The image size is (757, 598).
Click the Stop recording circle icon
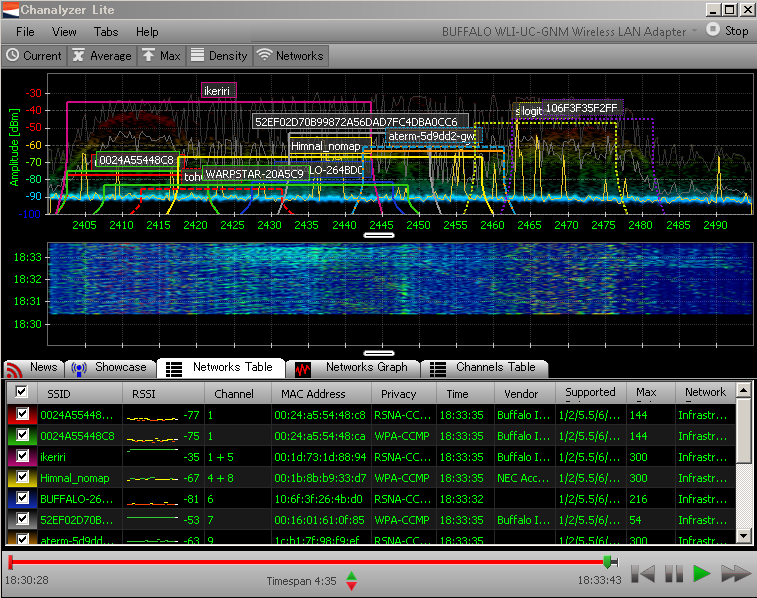pyautogui.click(x=713, y=29)
